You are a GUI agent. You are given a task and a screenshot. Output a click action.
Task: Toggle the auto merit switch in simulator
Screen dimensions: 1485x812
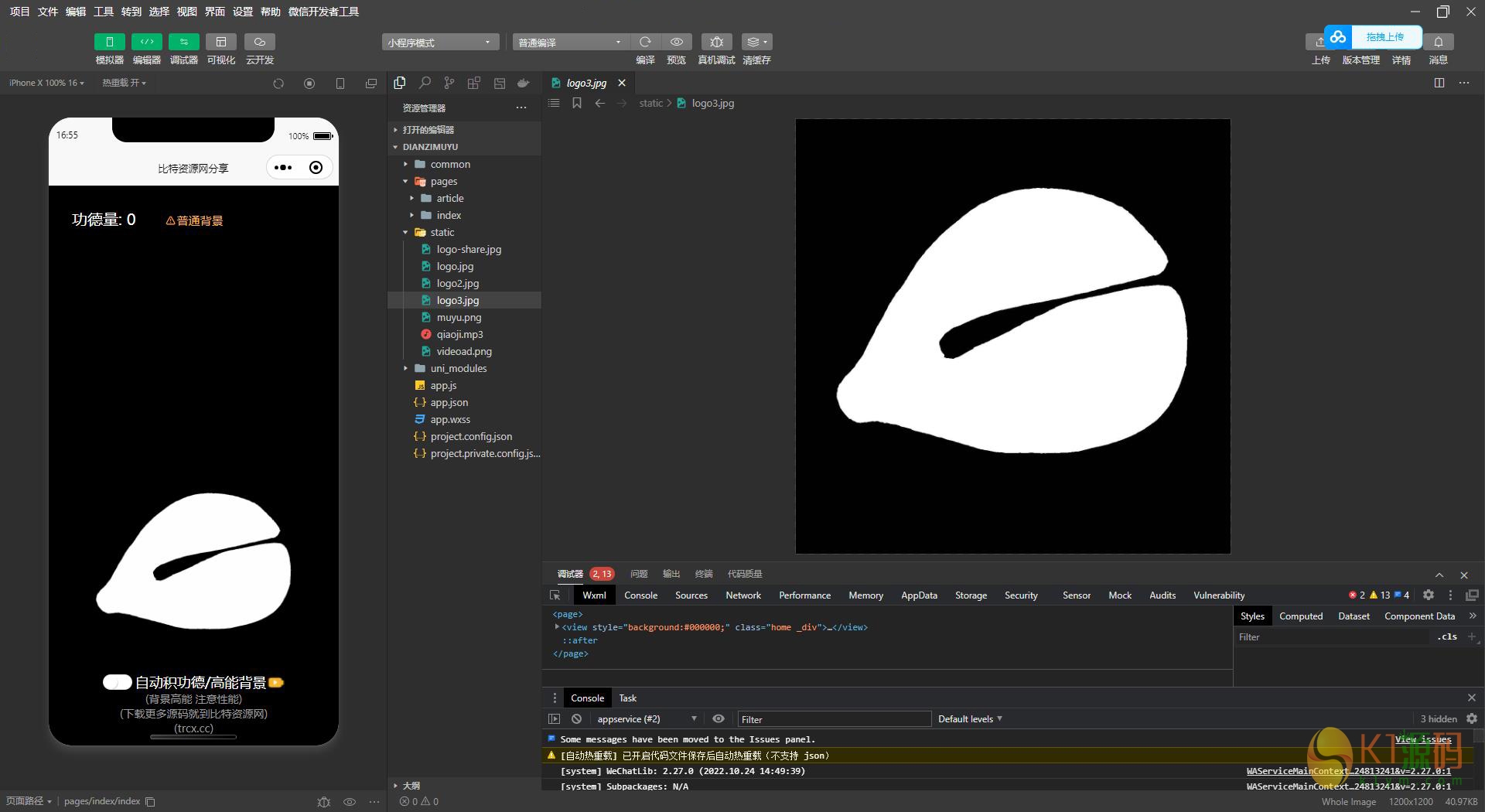pyautogui.click(x=118, y=682)
